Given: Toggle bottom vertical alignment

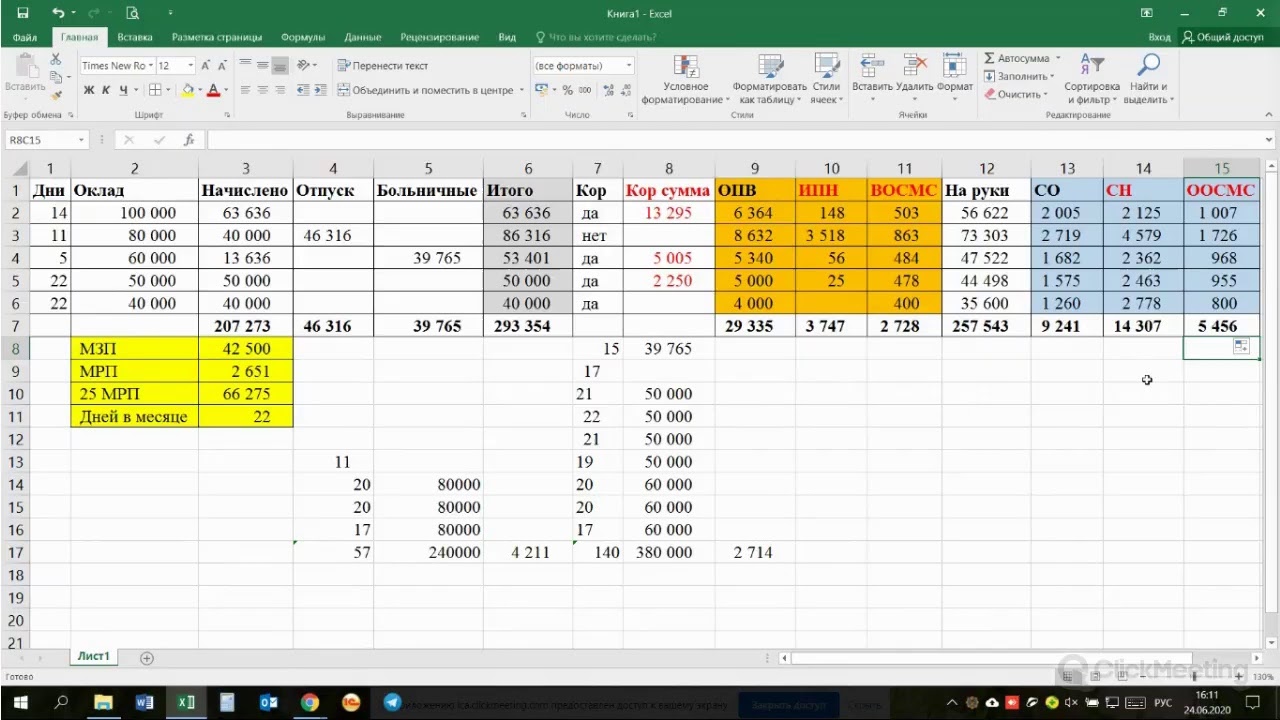Looking at the screenshot, I should tap(279, 66).
